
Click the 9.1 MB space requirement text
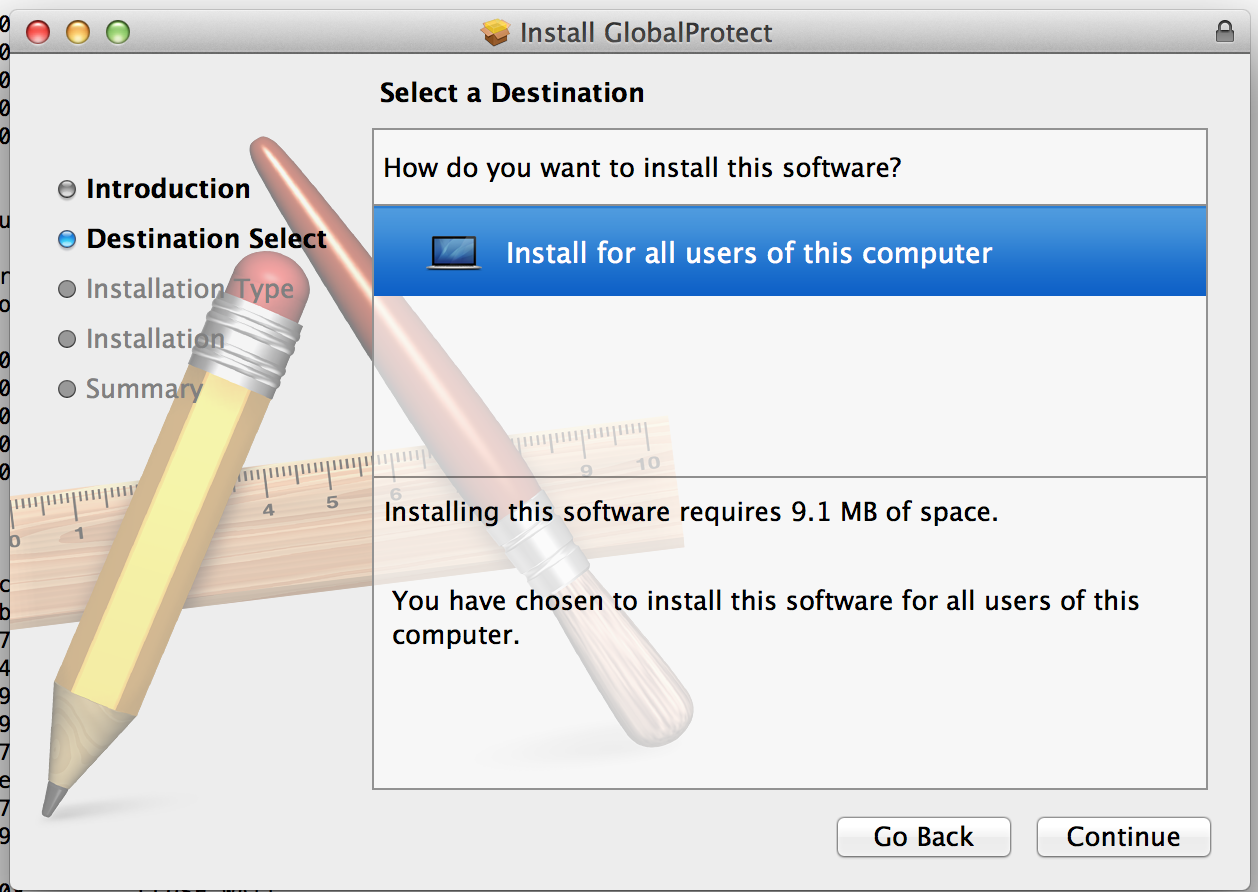691,513
